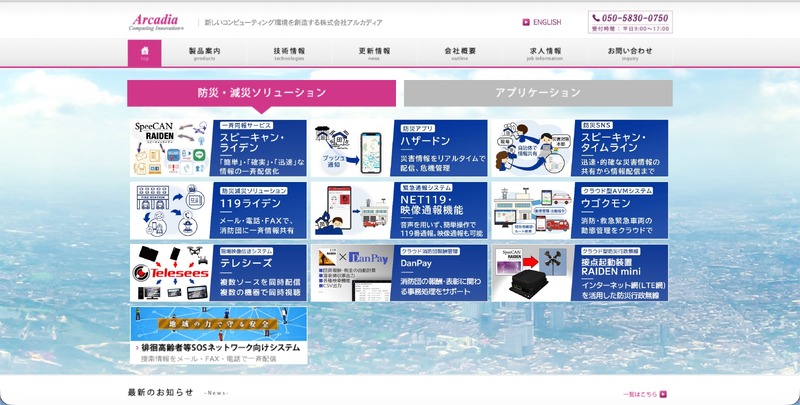Open 求人情報 job information menu
The image size is (800, 405).
545,53
